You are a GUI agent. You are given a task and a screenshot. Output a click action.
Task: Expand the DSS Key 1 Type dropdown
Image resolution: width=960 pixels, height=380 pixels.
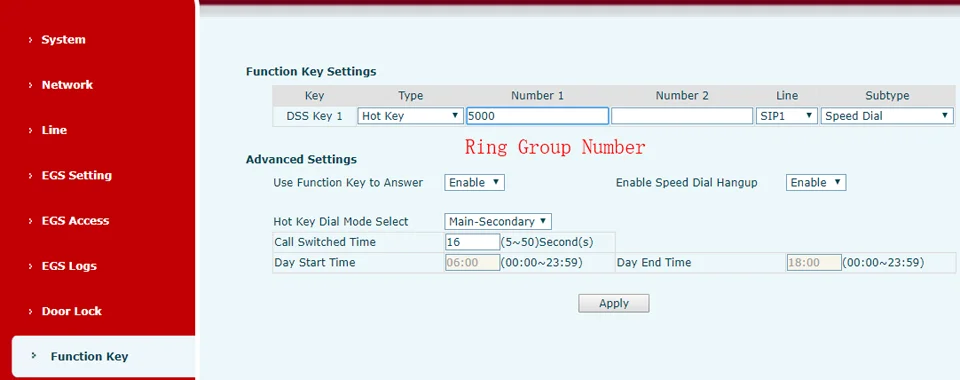click(x=410, y=116)
